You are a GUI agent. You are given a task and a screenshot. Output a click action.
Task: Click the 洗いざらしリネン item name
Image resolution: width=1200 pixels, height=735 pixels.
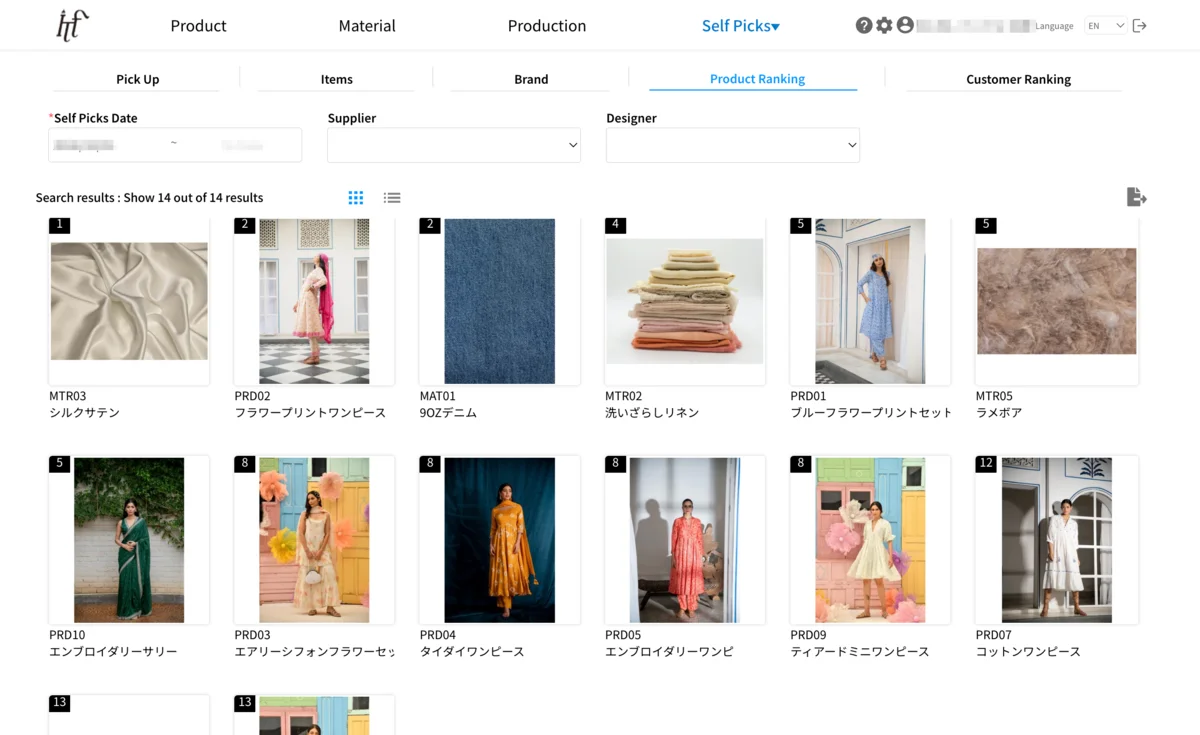tap(652, 413)
